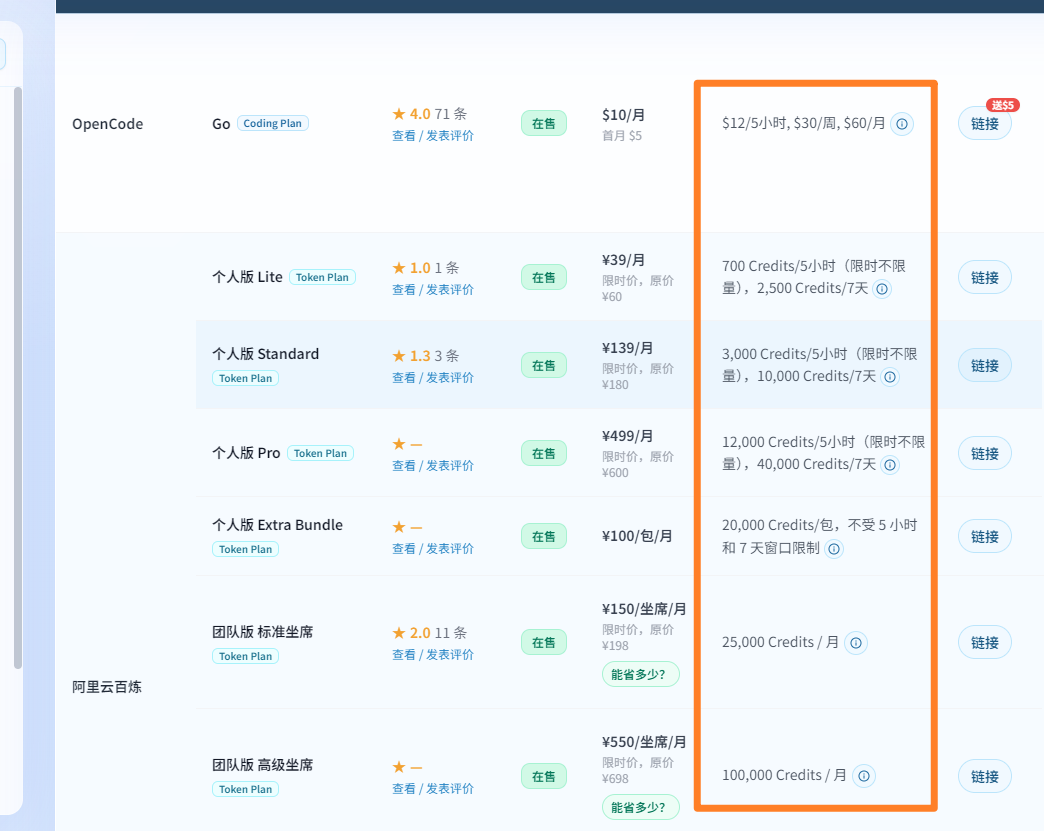Click quota text 25,000 Credits / 月
Screen dimensions: 1044x831
tap(780, 642)
